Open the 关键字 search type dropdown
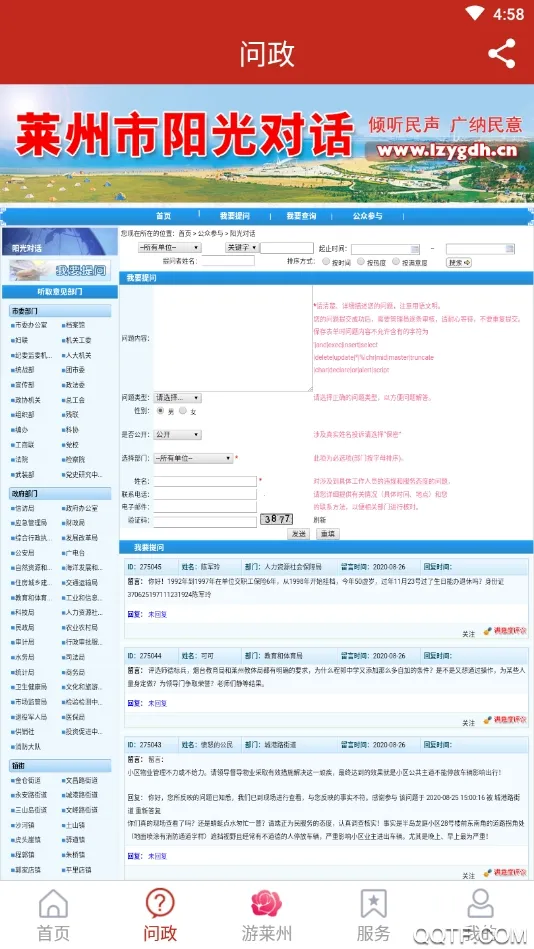The image size is (534, 949). click(242, 248)
